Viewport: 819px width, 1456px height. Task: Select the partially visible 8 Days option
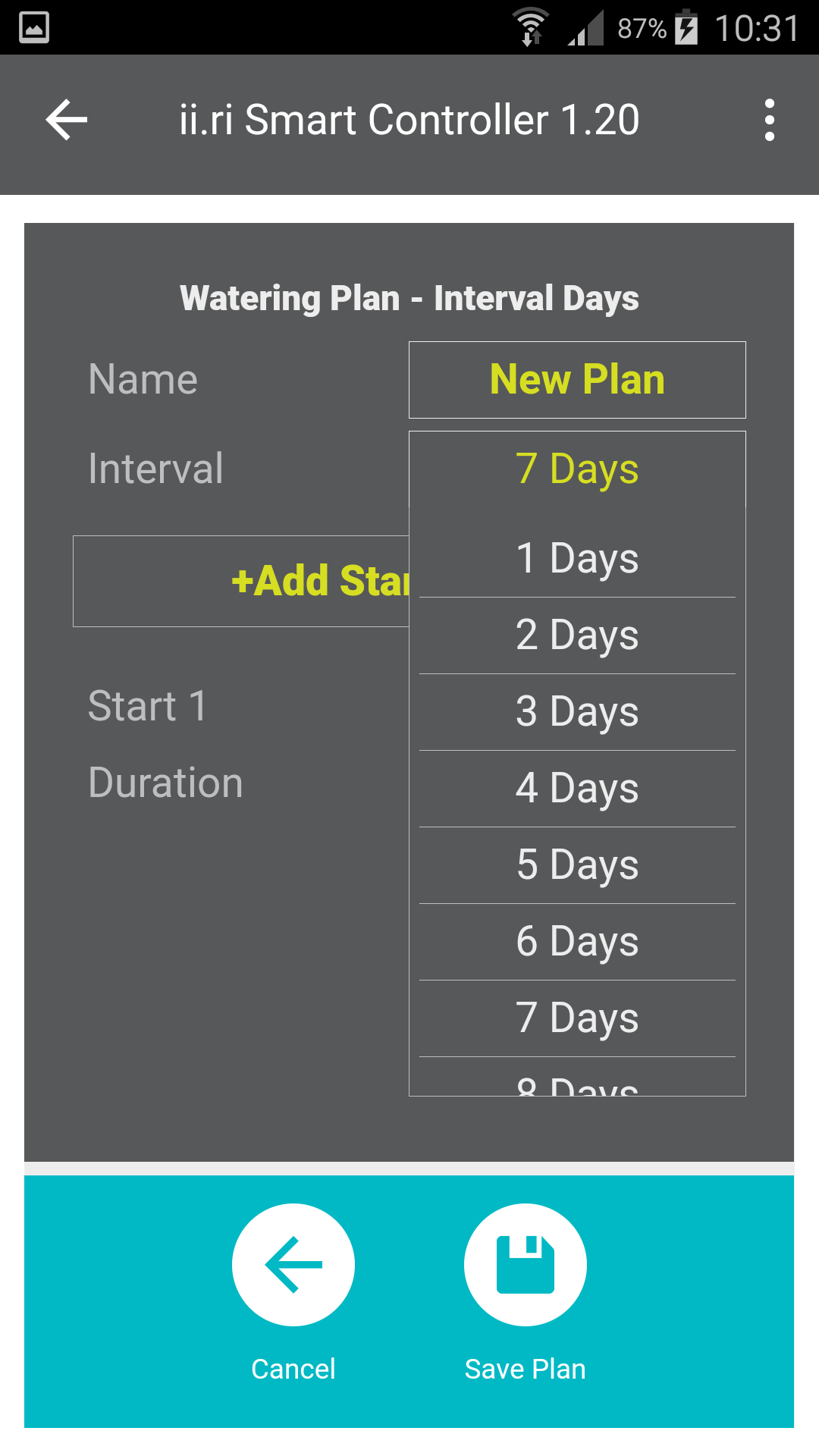point(577,1077)
